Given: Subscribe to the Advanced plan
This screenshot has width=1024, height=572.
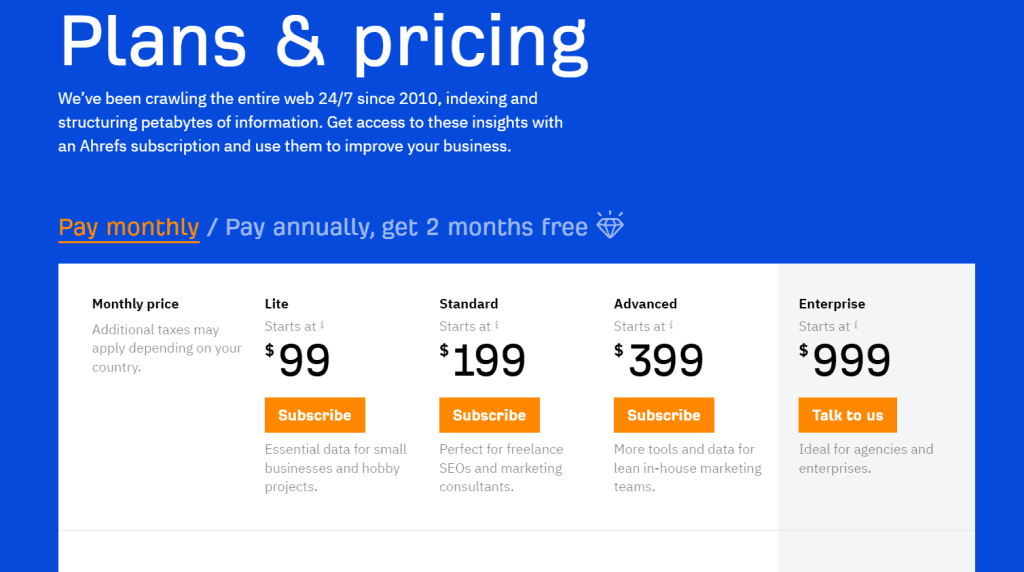Looking at the screenshot, I should [x=664, y=415].
